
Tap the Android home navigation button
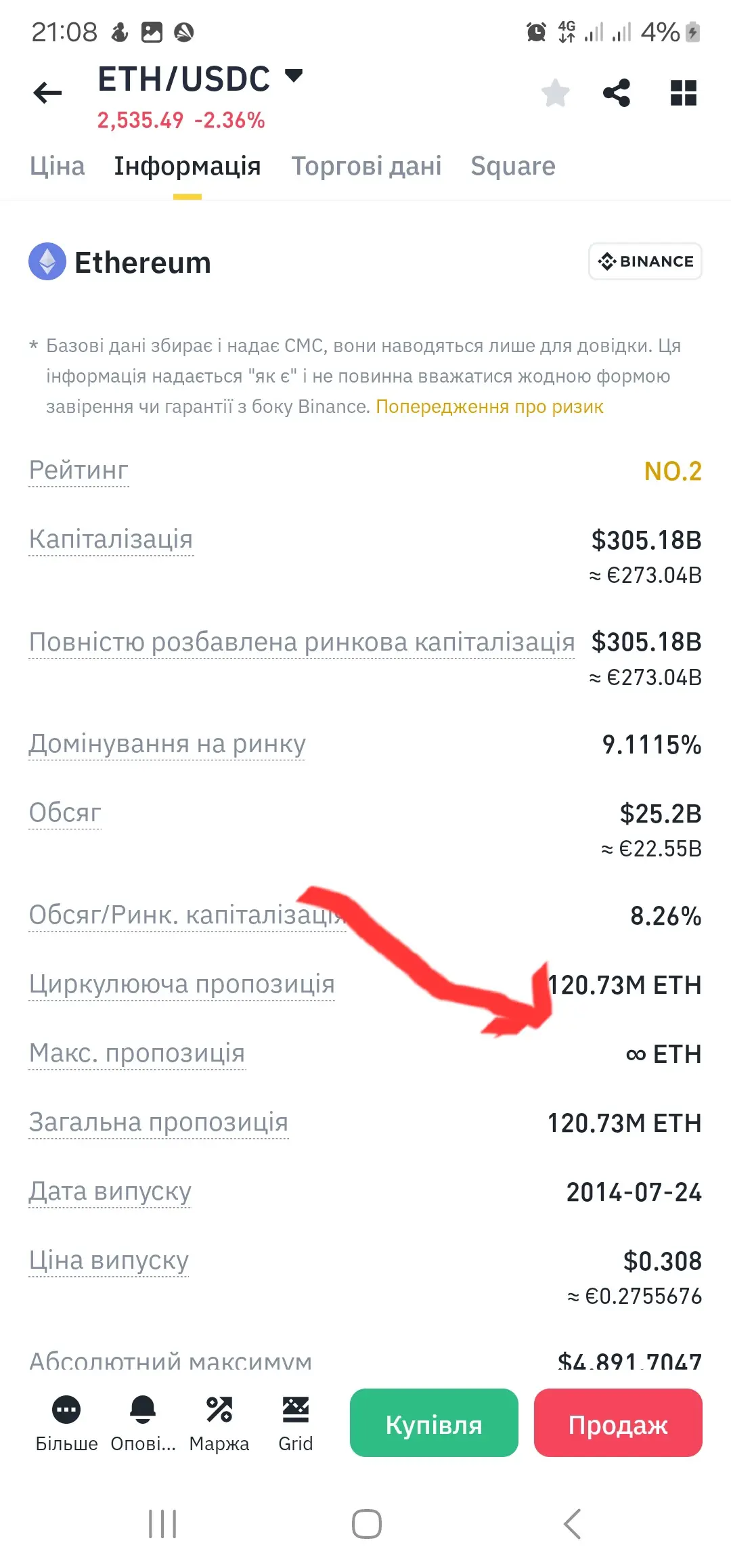pos(366,1524)
